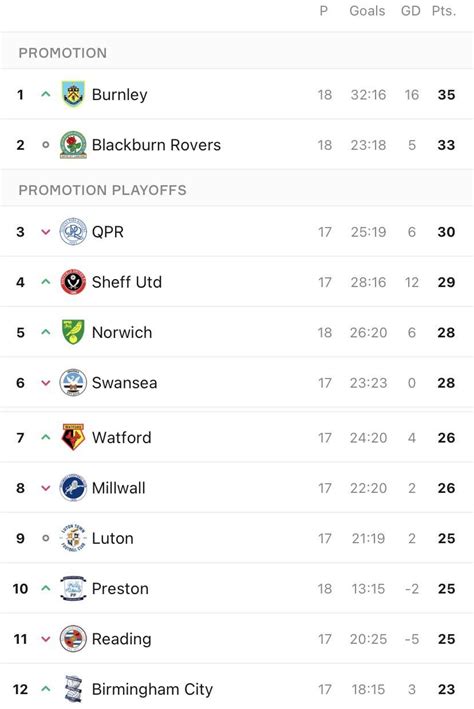The height and width of the screenshot is (709, 474).
Task: Open the QPR club badge
Action: click(73, 232)
